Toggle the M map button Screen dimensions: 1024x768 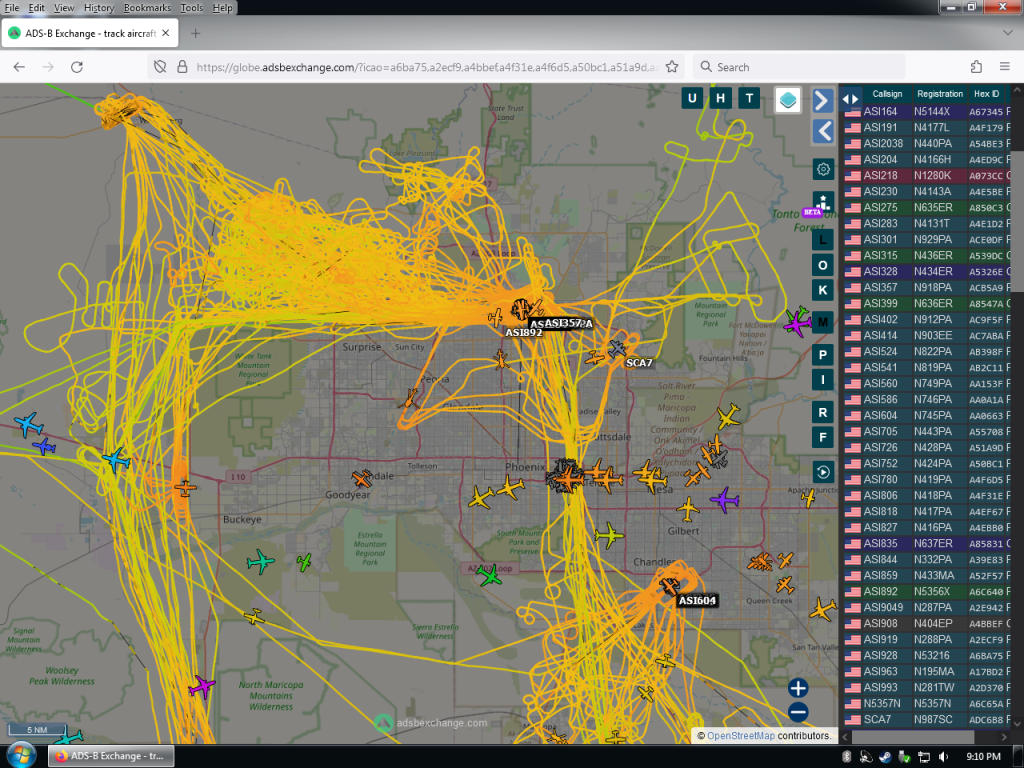pyautogui.click(x=823, y=322)
